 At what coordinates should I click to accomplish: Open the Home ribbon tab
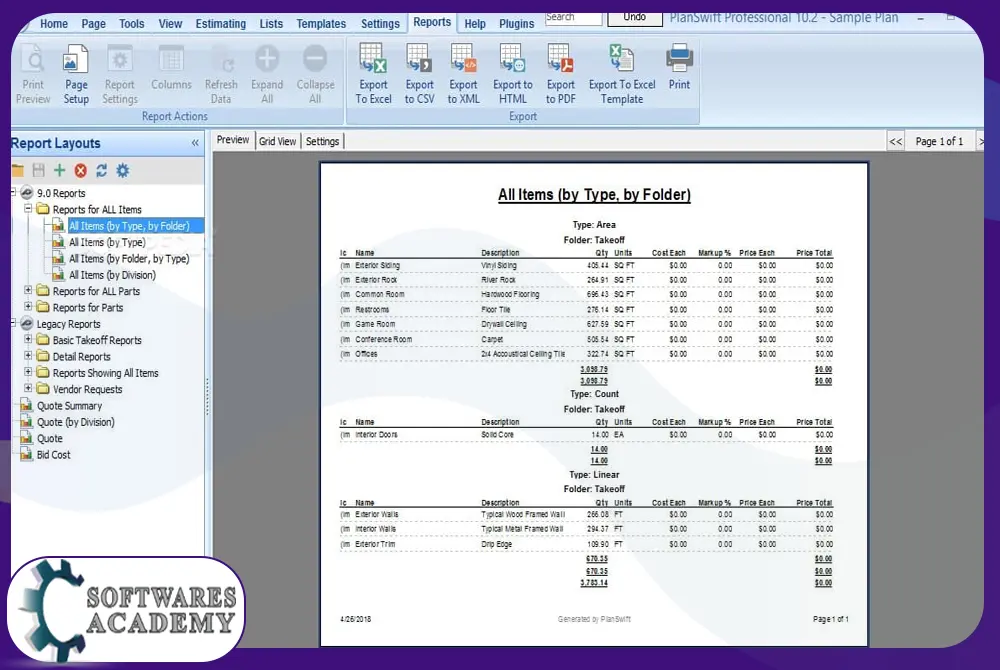[x=54, y=24]
